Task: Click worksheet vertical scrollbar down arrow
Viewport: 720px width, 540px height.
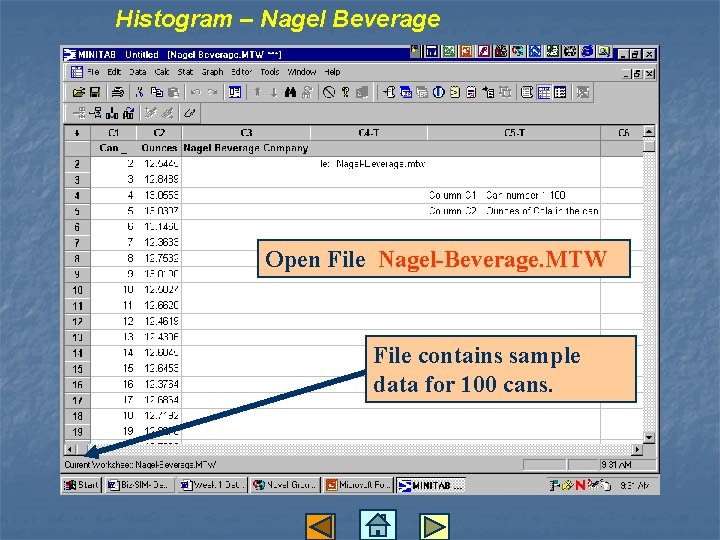Action: 649,438
